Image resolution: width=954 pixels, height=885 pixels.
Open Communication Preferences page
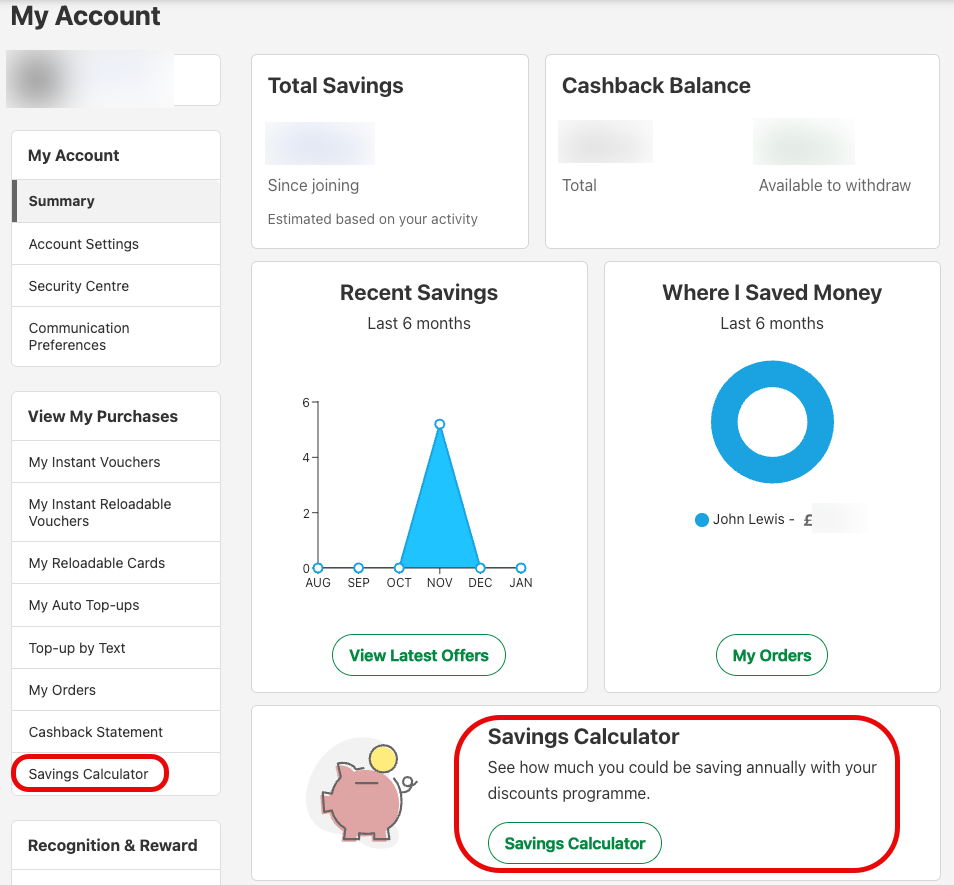click(x=79, y=336)
